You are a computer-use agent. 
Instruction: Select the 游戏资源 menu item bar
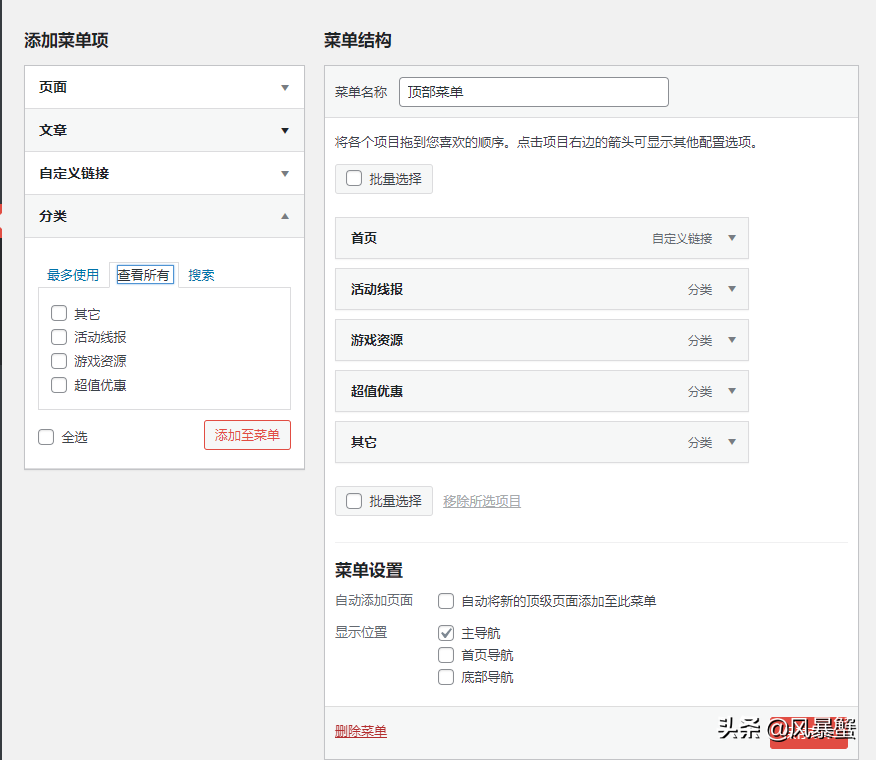pyautogui.click(x=541, y=340)
